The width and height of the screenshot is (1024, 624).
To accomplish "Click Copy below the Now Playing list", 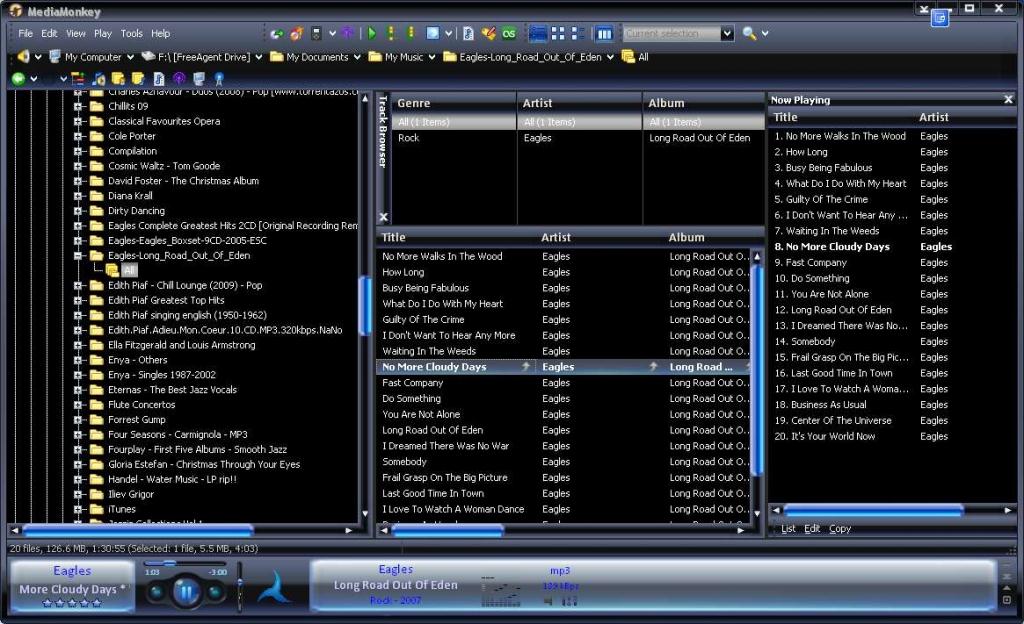I will pyautogui.click(x=840, y=529).
